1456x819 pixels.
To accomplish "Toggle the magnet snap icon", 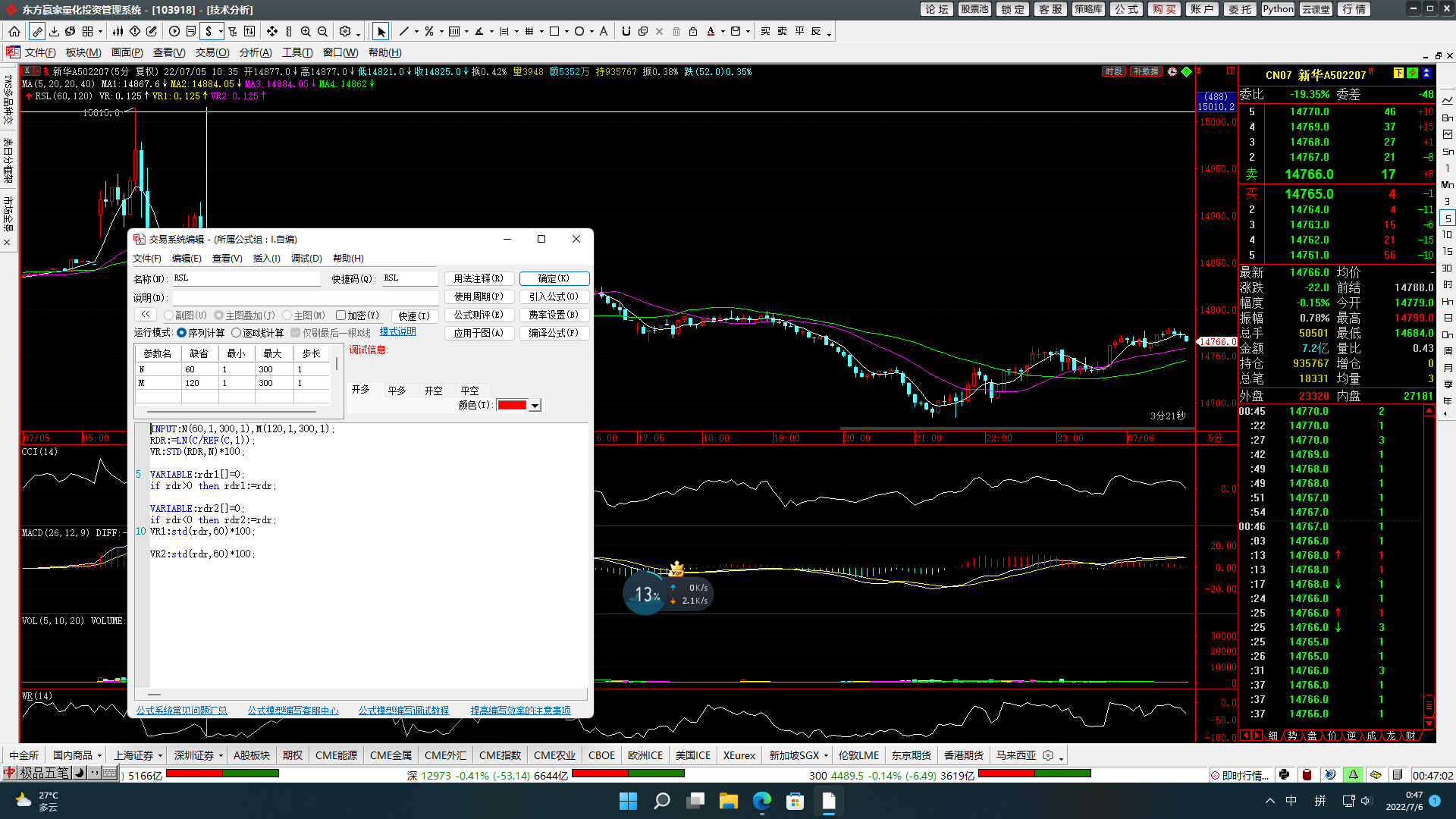I will point(626,31).
